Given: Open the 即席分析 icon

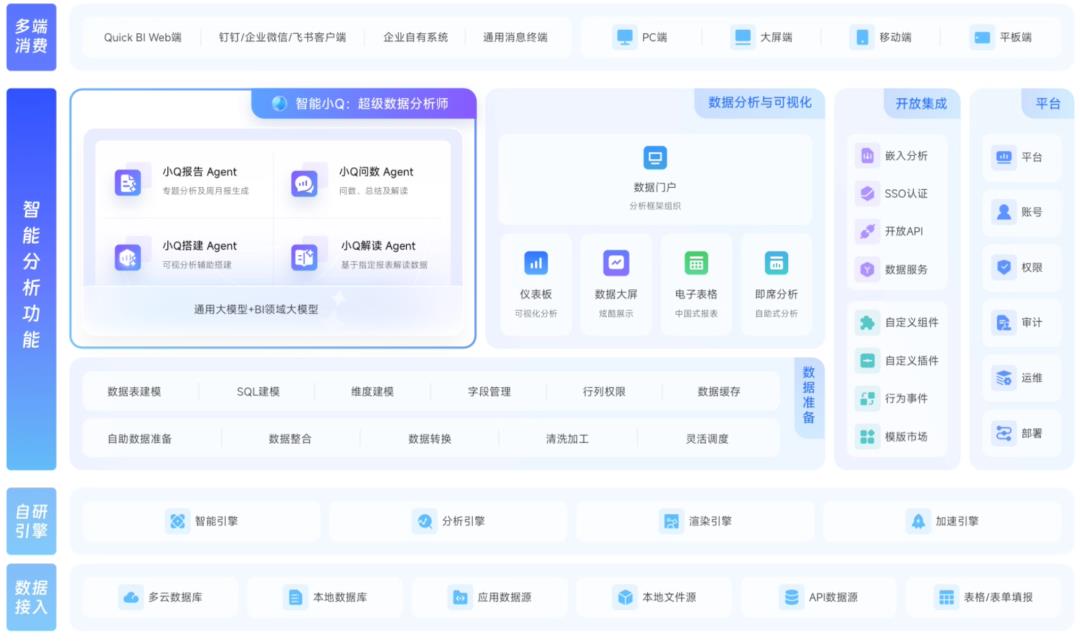Looking at the screenshot, I should pos(776,263).
